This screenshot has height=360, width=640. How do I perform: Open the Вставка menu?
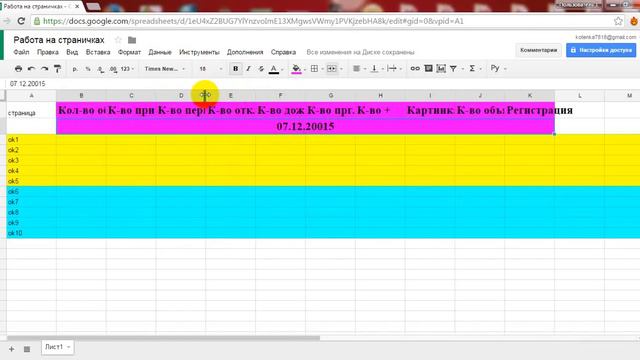[x=98, y=52]
